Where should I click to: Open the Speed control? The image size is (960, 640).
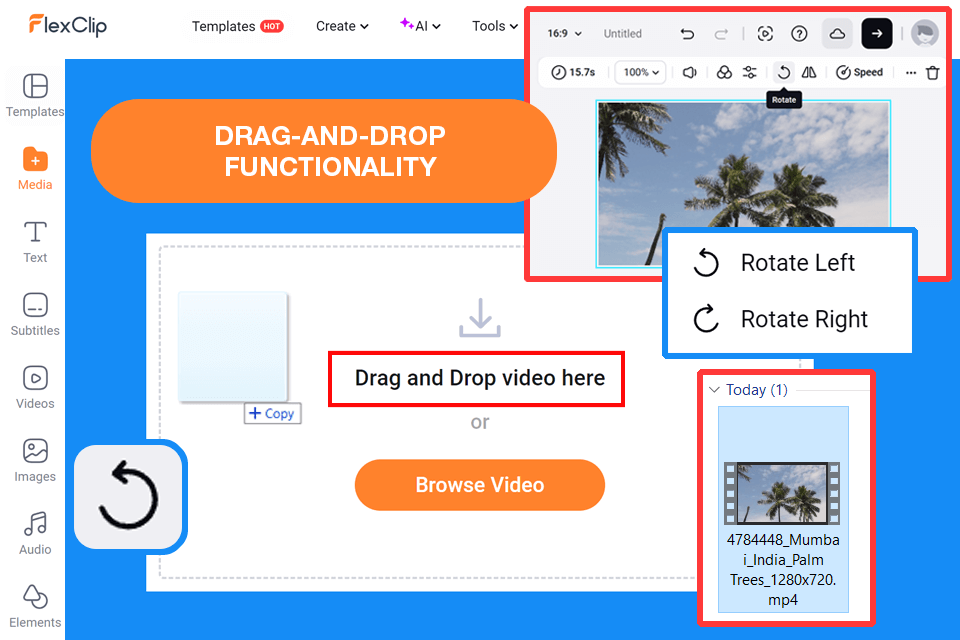860,72
